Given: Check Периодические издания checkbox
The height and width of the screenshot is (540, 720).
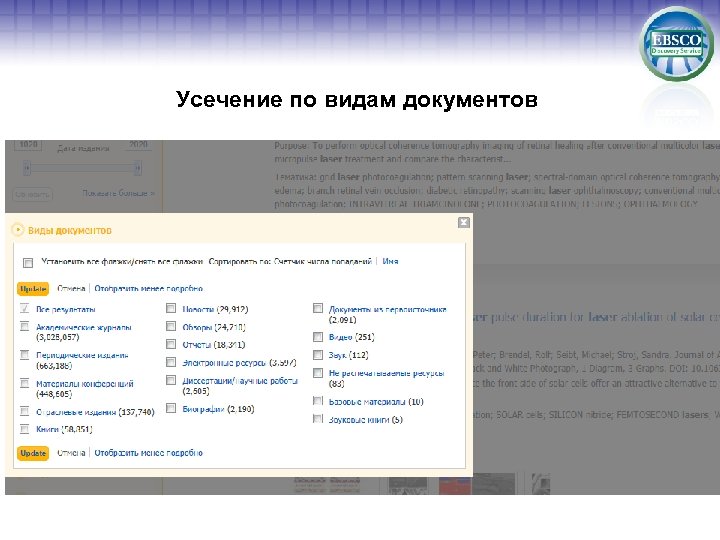Looking at the screenshot, I should tap(24, 354).
